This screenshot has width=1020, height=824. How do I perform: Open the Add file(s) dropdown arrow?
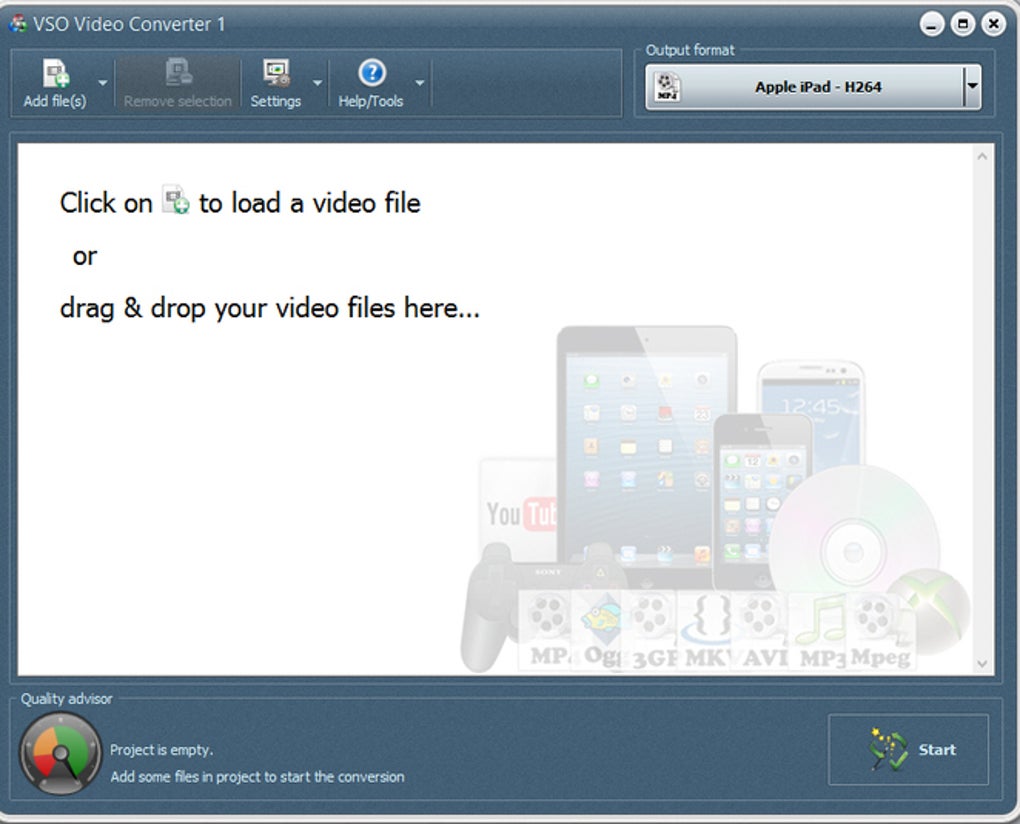[103, 83]
